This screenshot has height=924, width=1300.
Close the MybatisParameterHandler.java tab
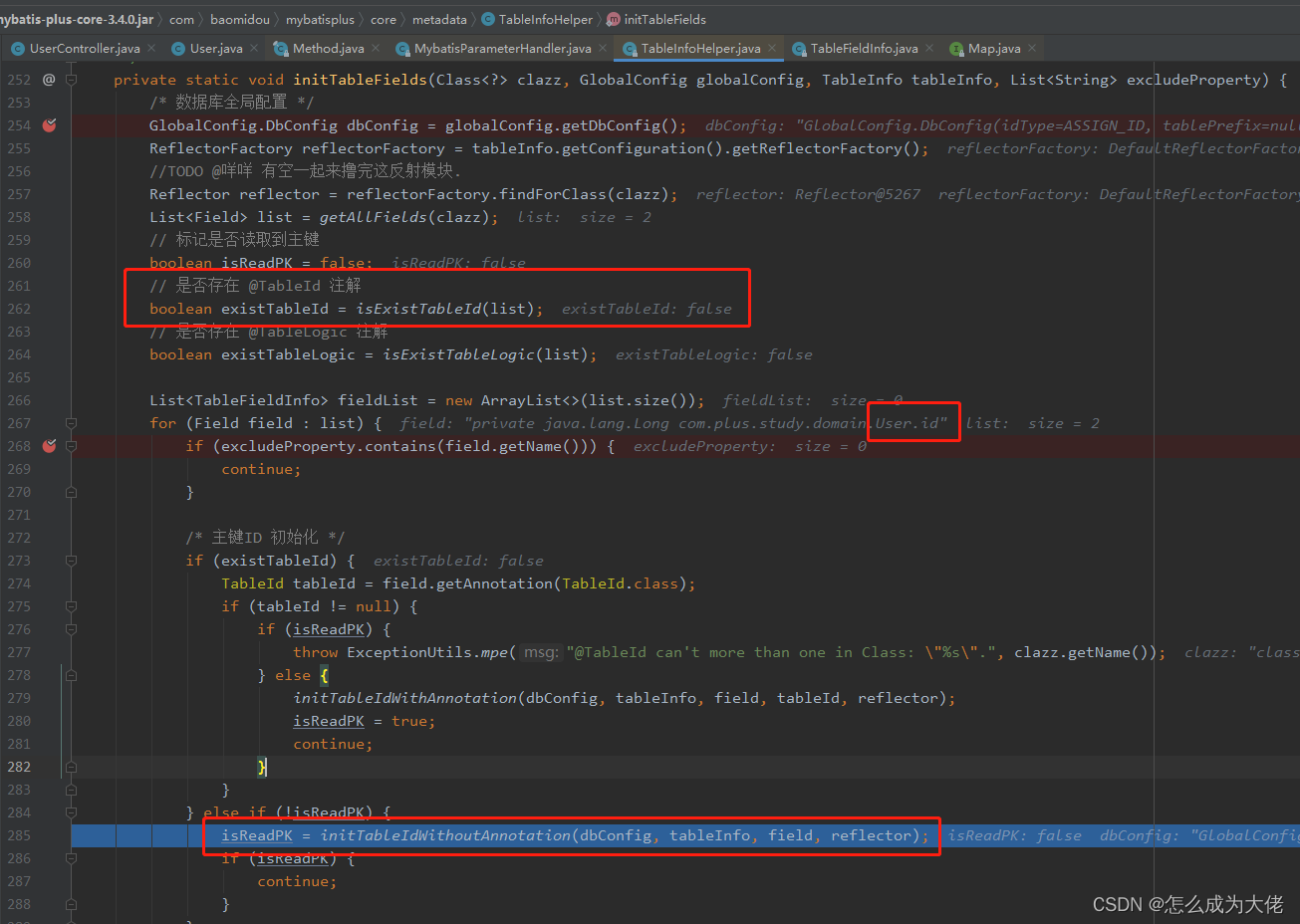click(x=603, y=48)
